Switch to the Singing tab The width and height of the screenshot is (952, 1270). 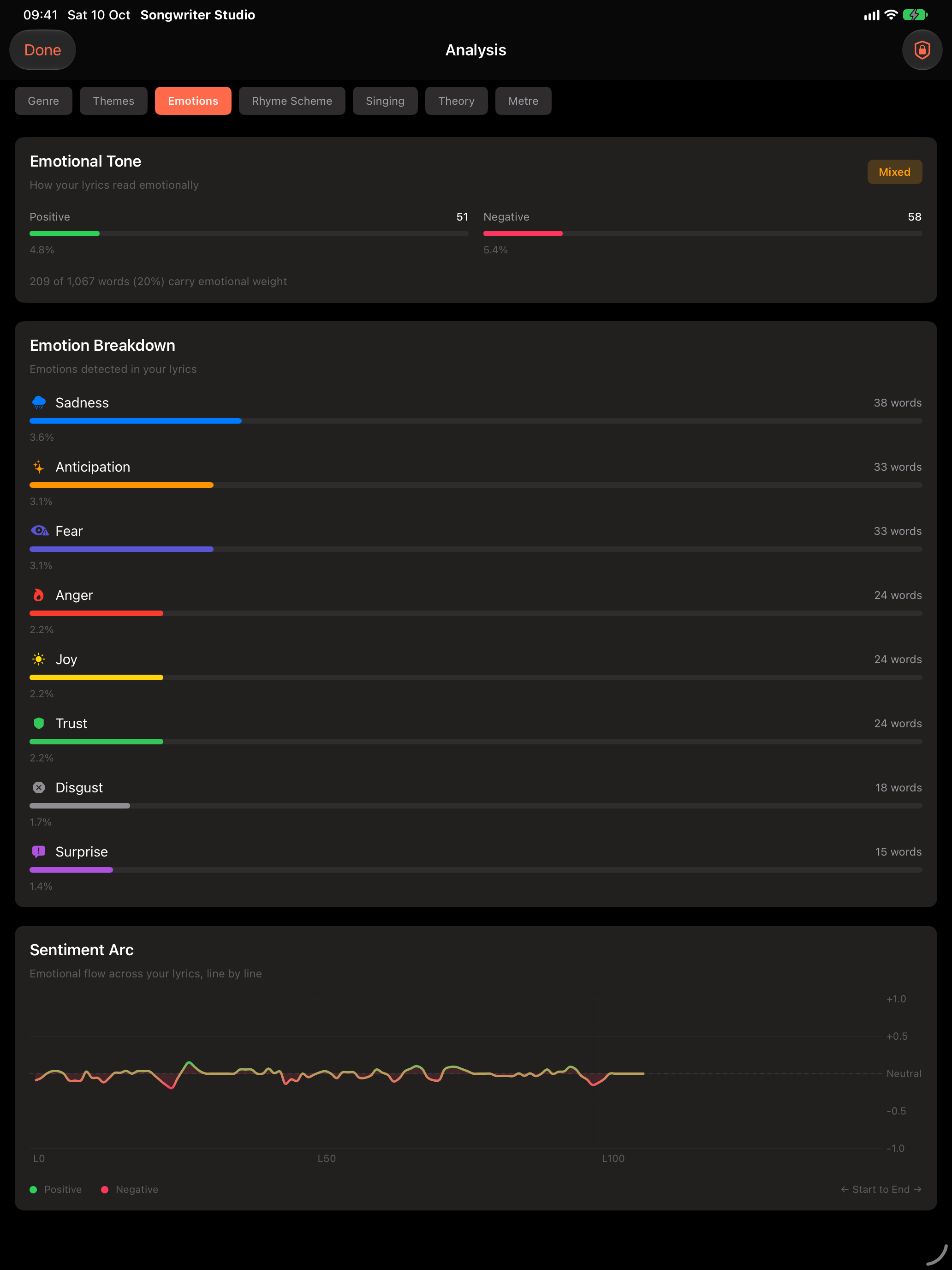click(385, 101)
